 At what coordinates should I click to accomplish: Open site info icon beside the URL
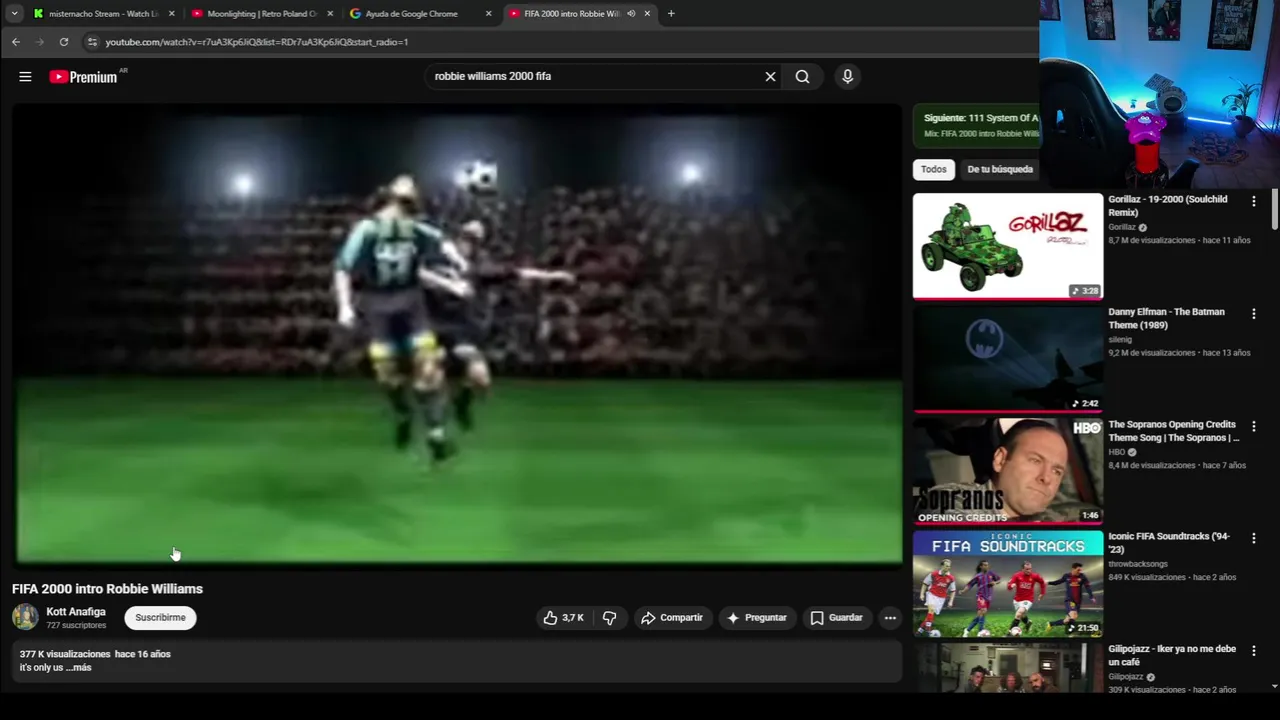pos(92,42)
